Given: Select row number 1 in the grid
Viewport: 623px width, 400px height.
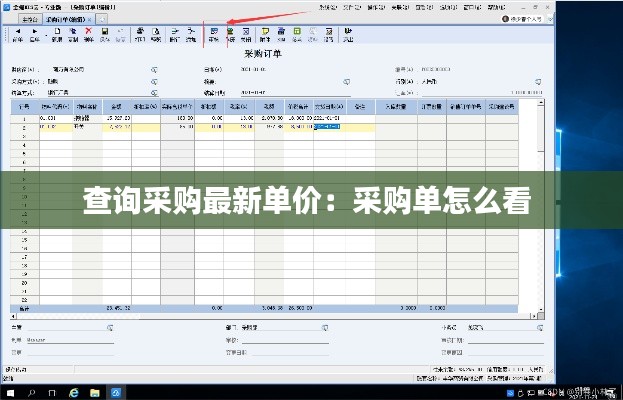Looking at the screenshot, I should coord(25,119).
